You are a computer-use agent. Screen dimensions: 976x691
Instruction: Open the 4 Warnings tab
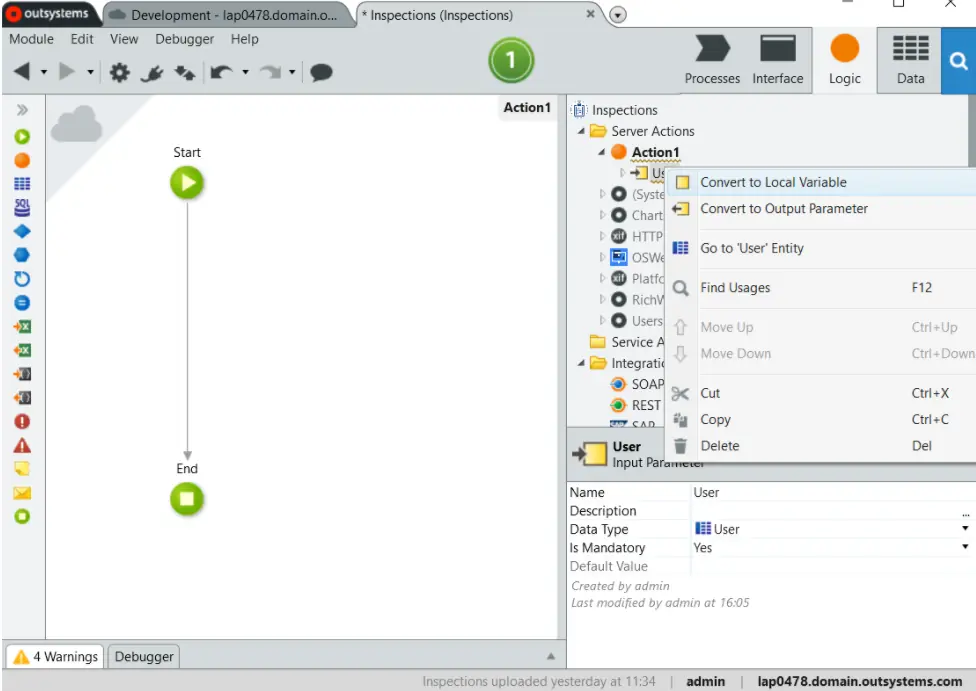pos(55,657)
